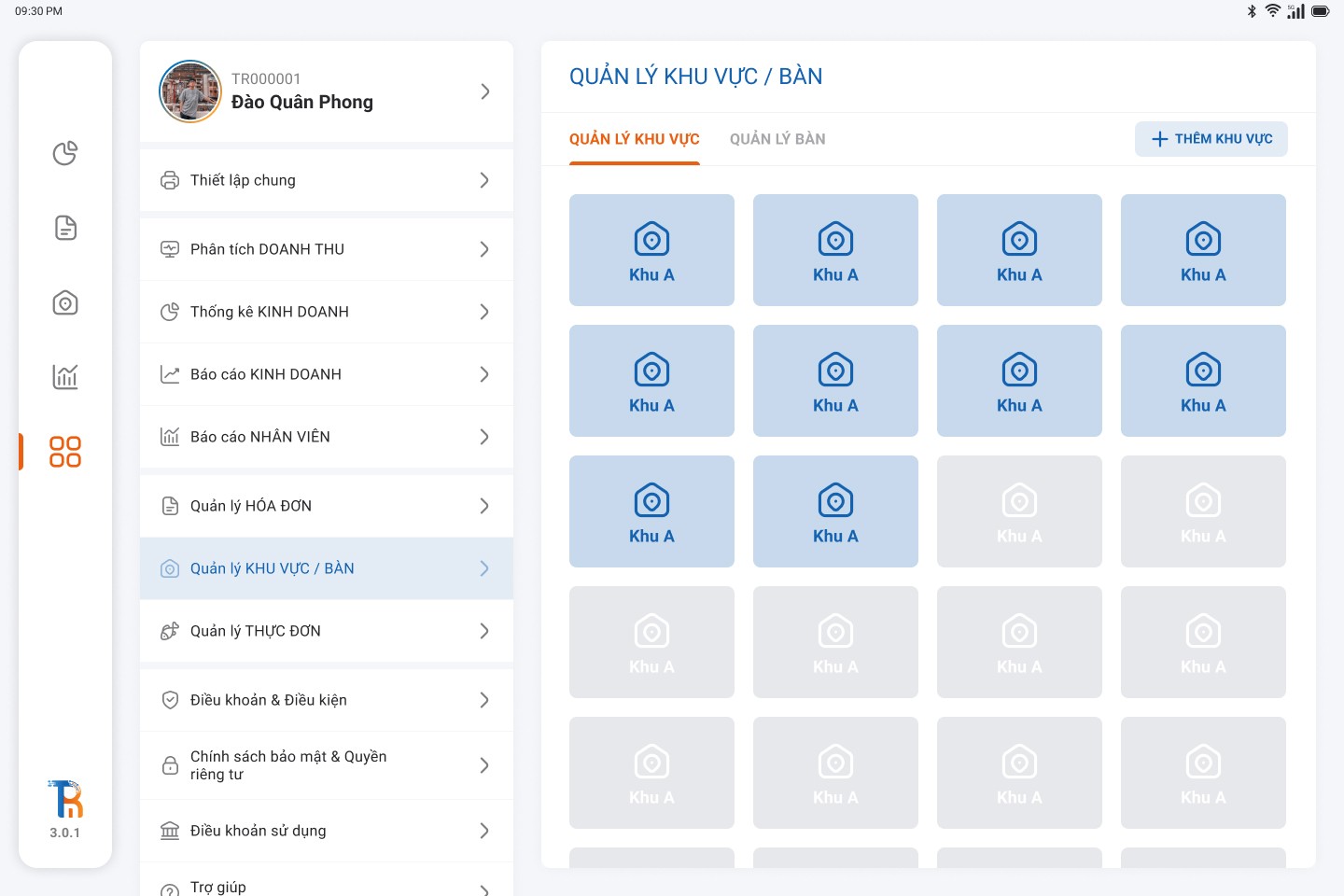This screenshot has width=1344, height=896.
Task: Click THÊM KHU VỰC button
Action: click(x=1211, y=139)
